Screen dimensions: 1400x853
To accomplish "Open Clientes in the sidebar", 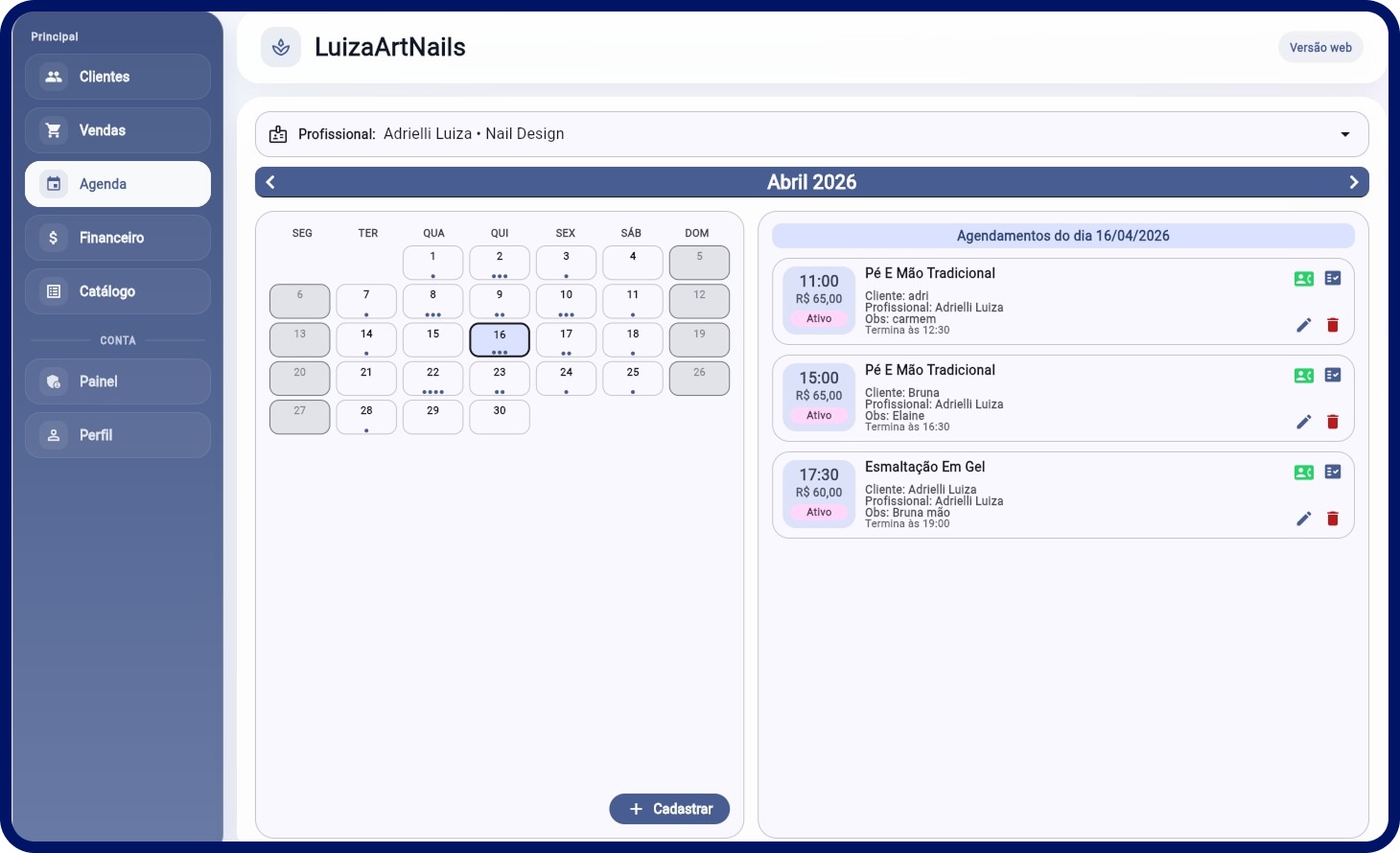I will [118, 77].
